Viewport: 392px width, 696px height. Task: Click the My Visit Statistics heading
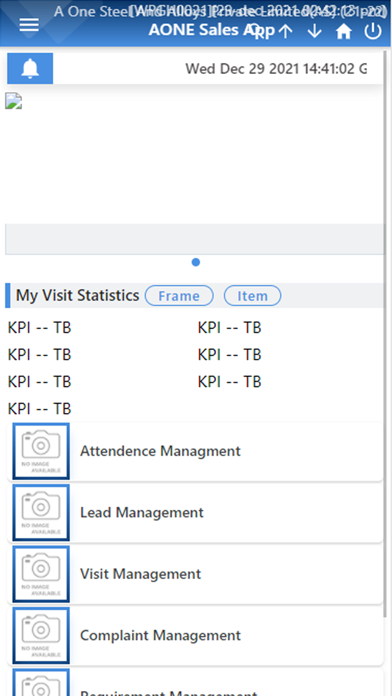click(x=78, y=295)
